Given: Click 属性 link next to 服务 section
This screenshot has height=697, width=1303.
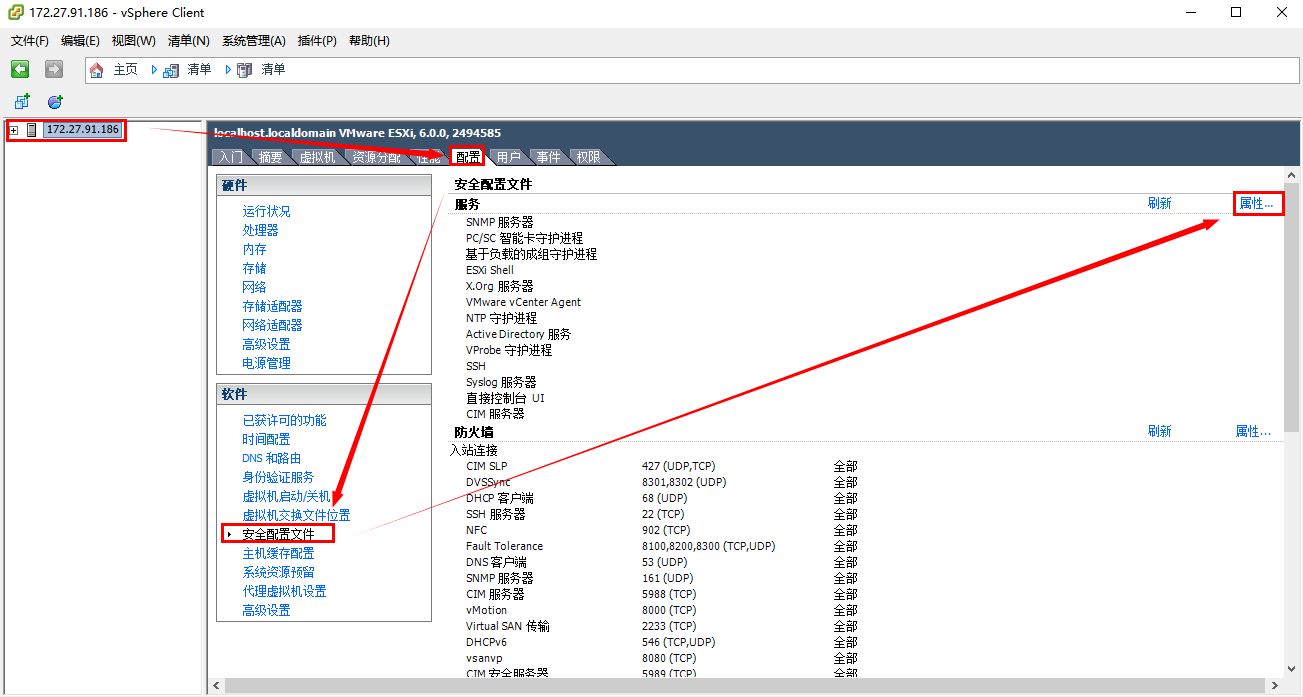Looking at the screenshot, I should (1257, 202).
